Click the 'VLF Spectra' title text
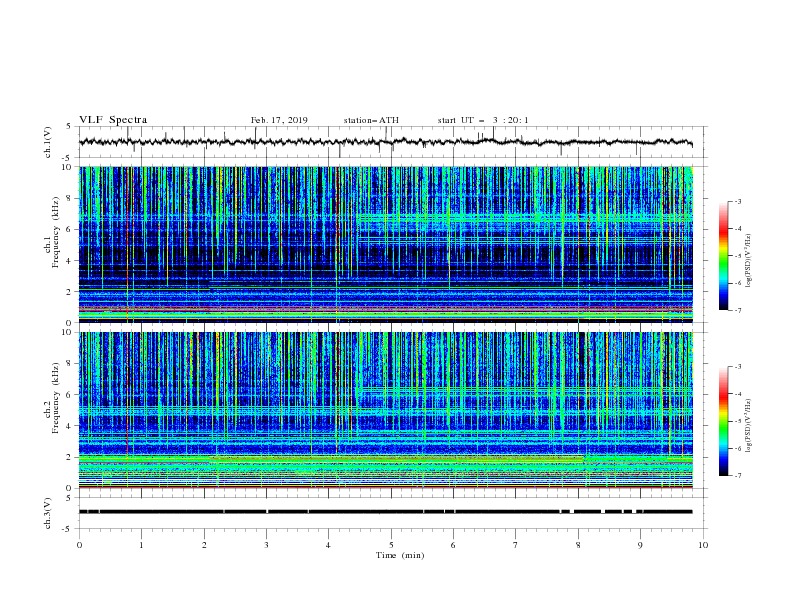Screen dimensions: 792x612 click(x=113, y=120)
